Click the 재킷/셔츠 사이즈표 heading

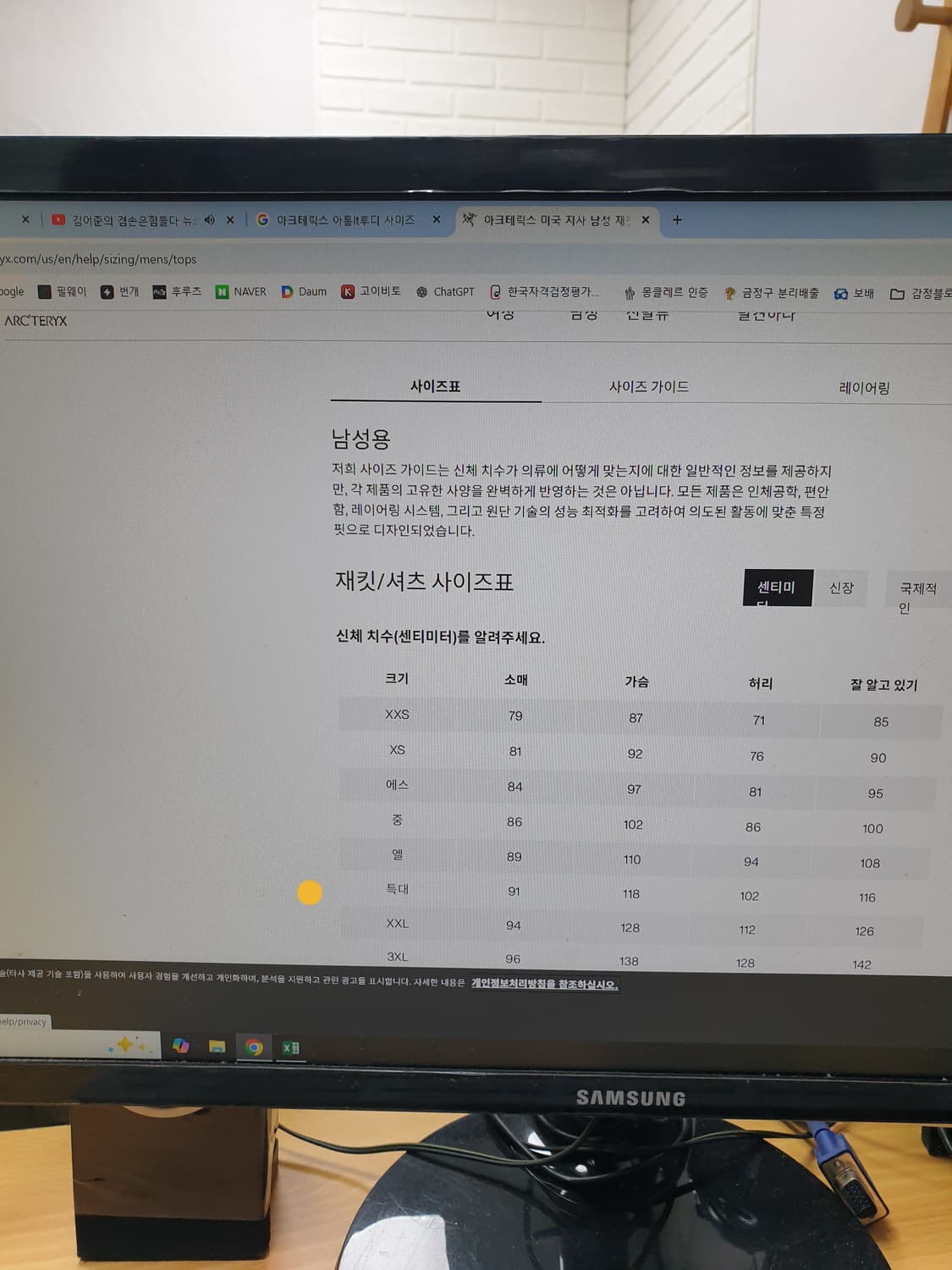[x=424, y=582]
